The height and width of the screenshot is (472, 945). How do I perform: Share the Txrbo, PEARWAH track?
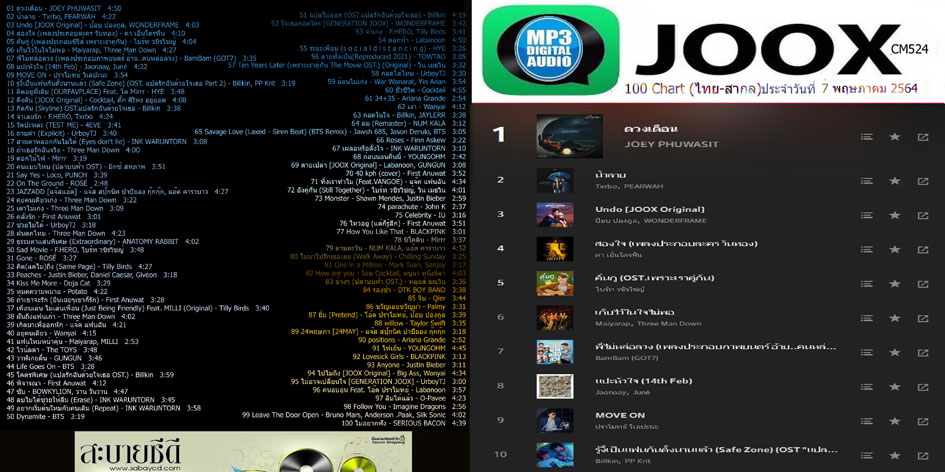pyautogui.click(x=923, y=180)
